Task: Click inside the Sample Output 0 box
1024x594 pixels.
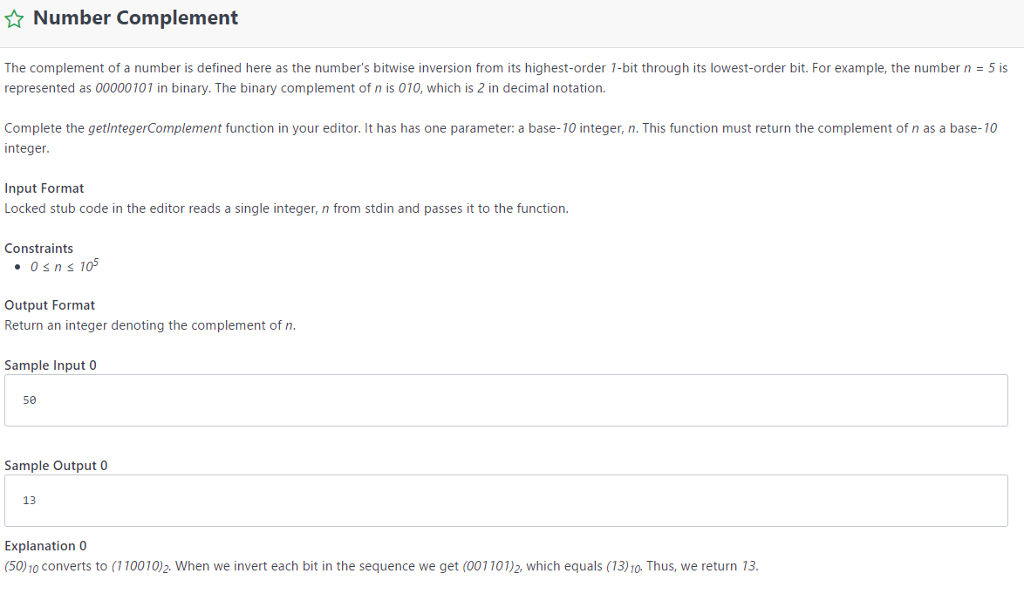Action: coord(505,500)
